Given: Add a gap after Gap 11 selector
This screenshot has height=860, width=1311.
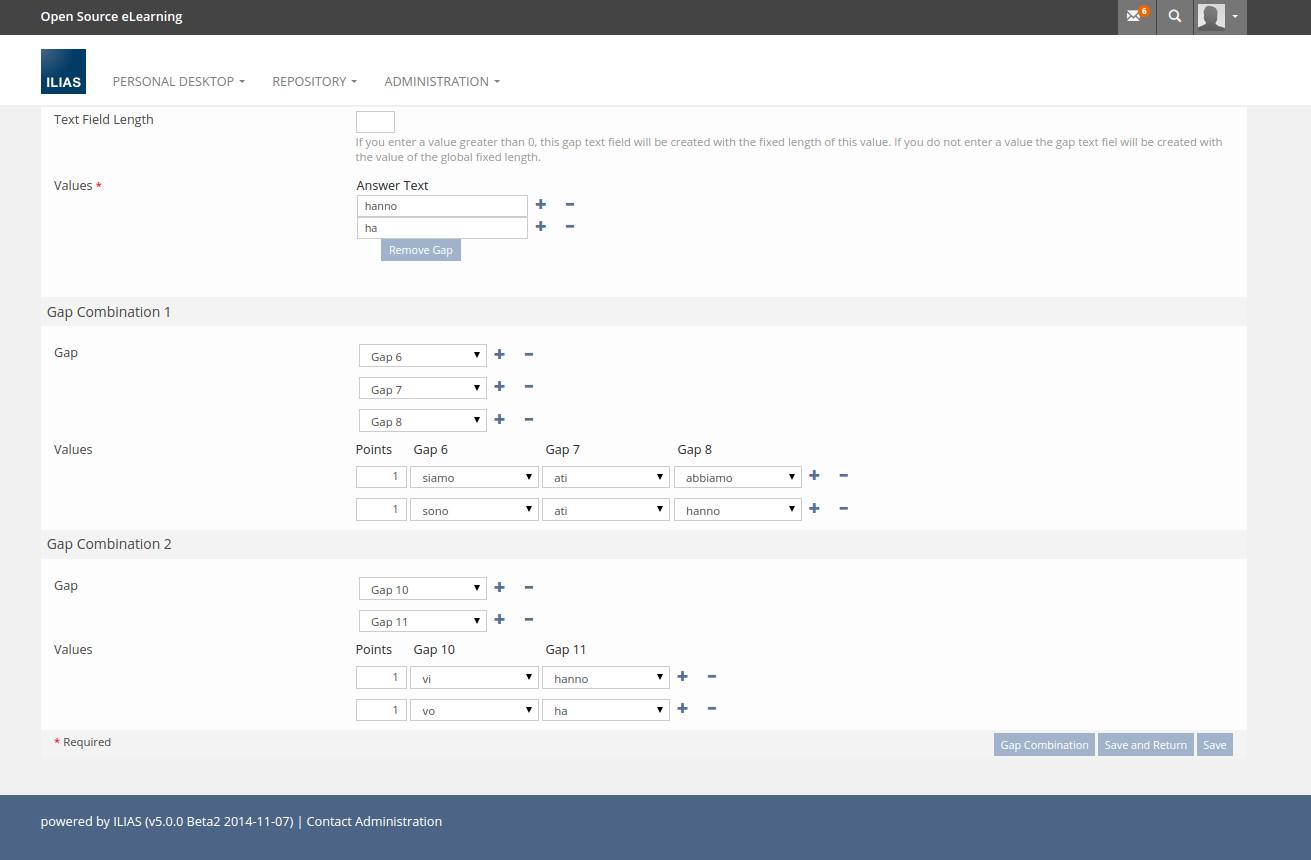Looking at the screenshot, I should (x=500, y=620).
